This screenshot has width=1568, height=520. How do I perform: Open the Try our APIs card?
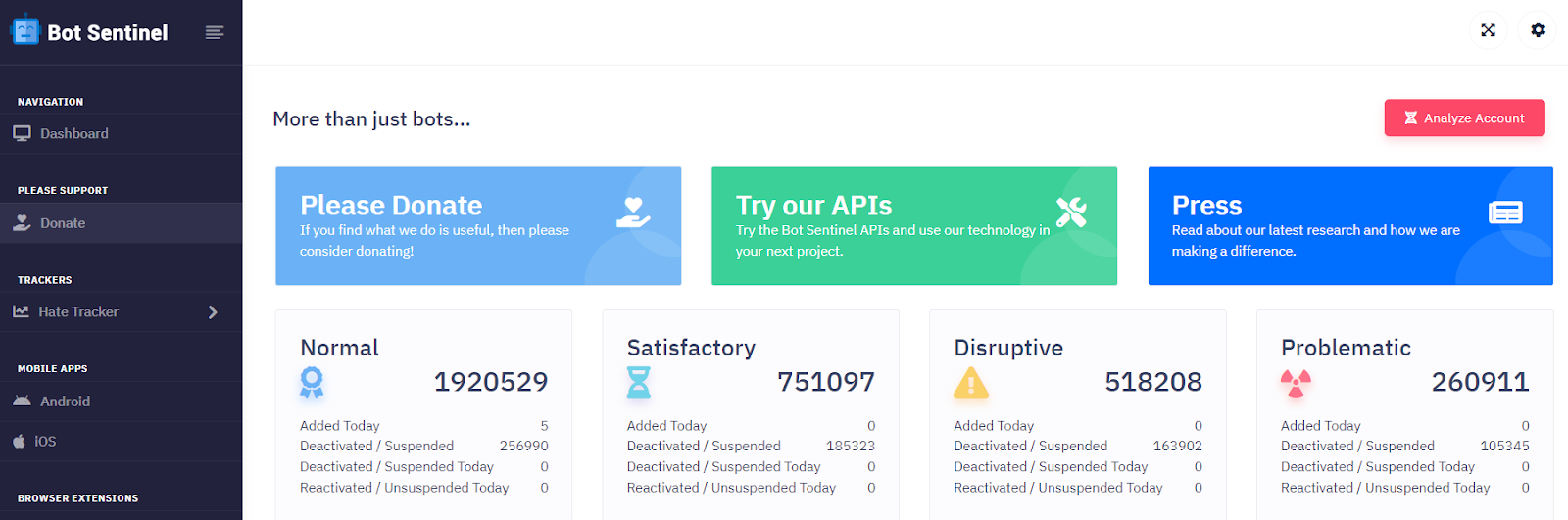tap(914, 226)
